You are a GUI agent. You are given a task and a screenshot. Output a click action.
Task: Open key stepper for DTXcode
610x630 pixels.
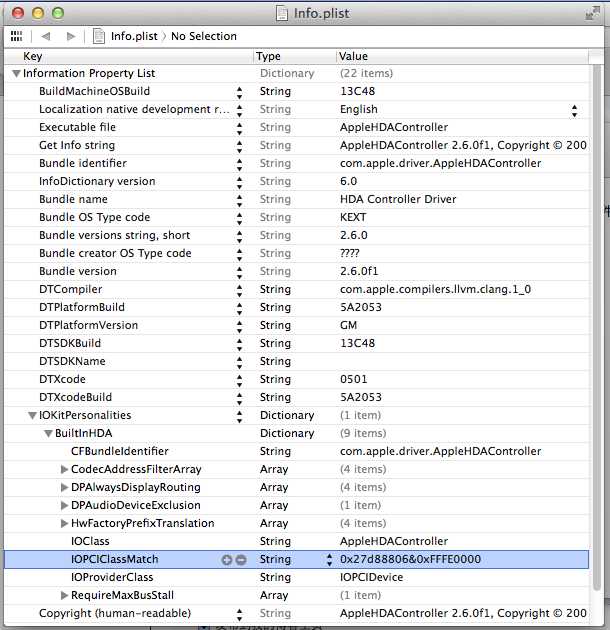click(239, 381)
